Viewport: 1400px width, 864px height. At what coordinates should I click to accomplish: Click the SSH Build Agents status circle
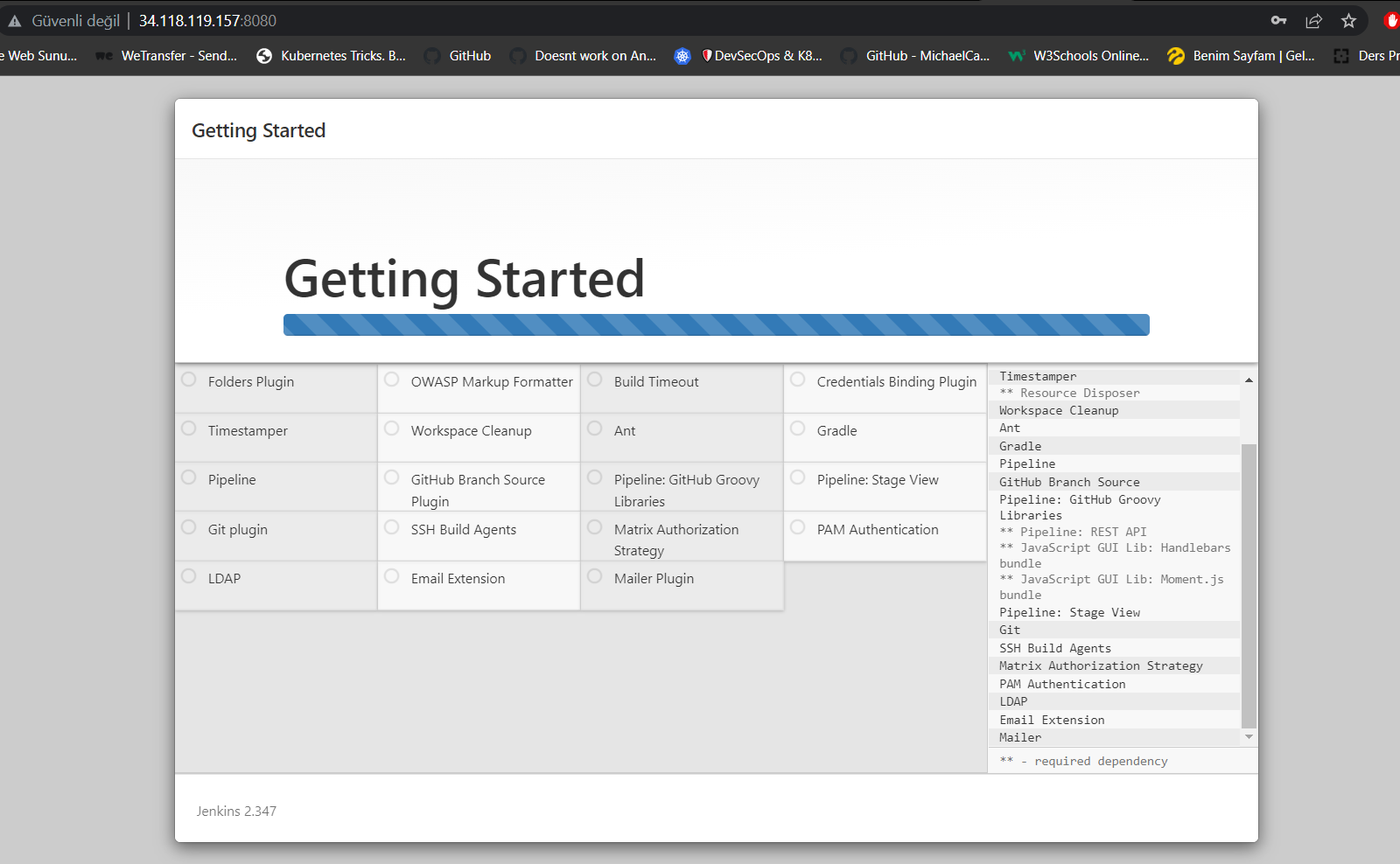(x=392, y=527)
